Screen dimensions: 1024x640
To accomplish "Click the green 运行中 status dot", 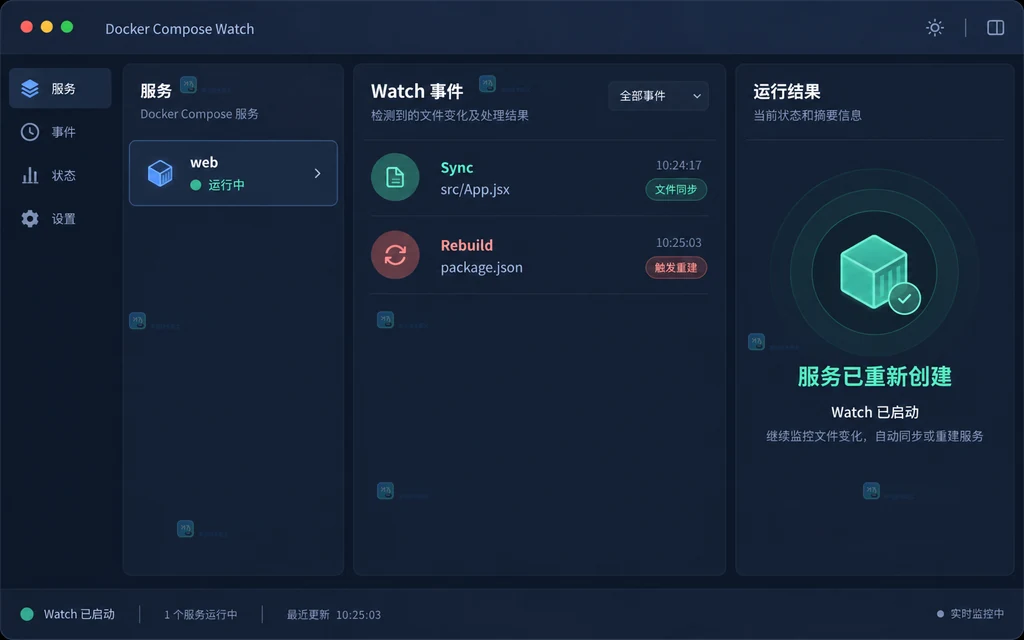I will pos(195,185).
